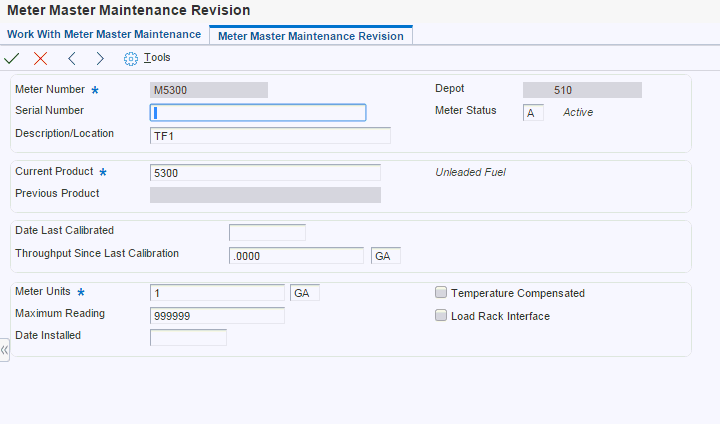Click the Description/Location field

270,135
